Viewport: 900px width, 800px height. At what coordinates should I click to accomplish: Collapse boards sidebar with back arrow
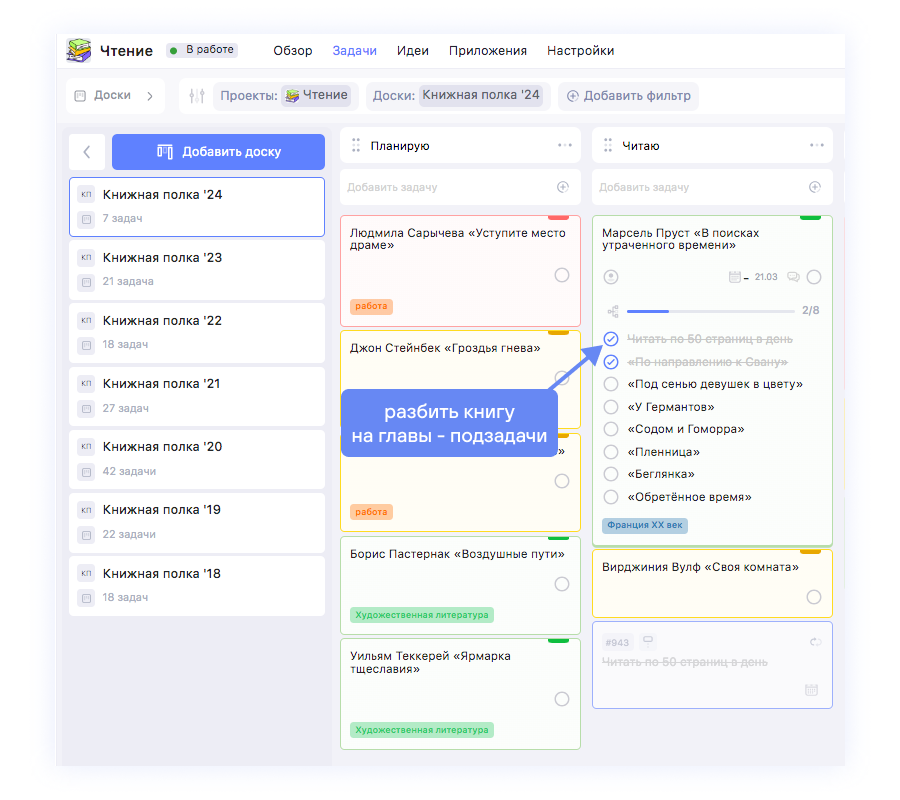click(x=87, y=152)
